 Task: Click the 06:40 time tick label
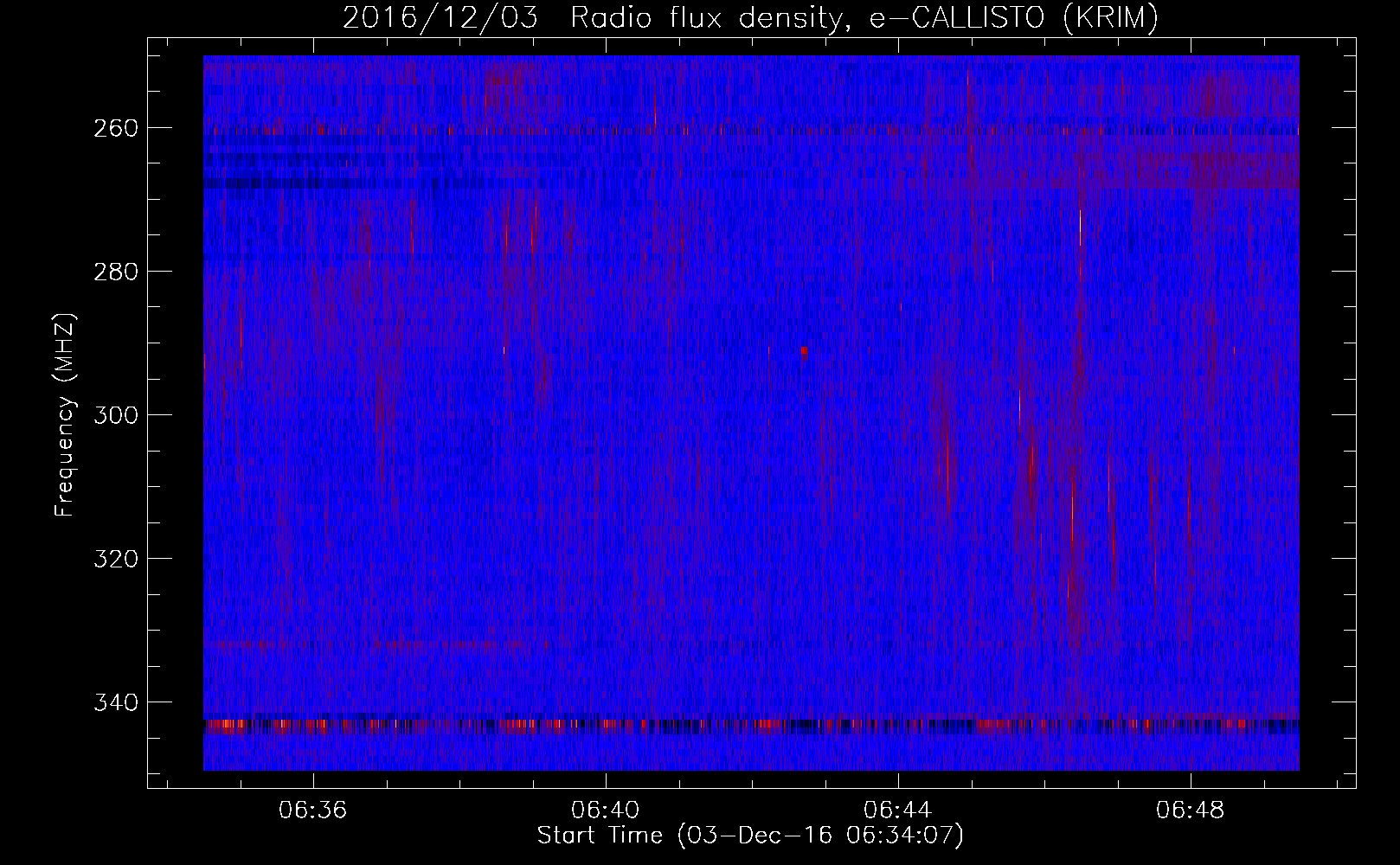click(x=606, y=811)
